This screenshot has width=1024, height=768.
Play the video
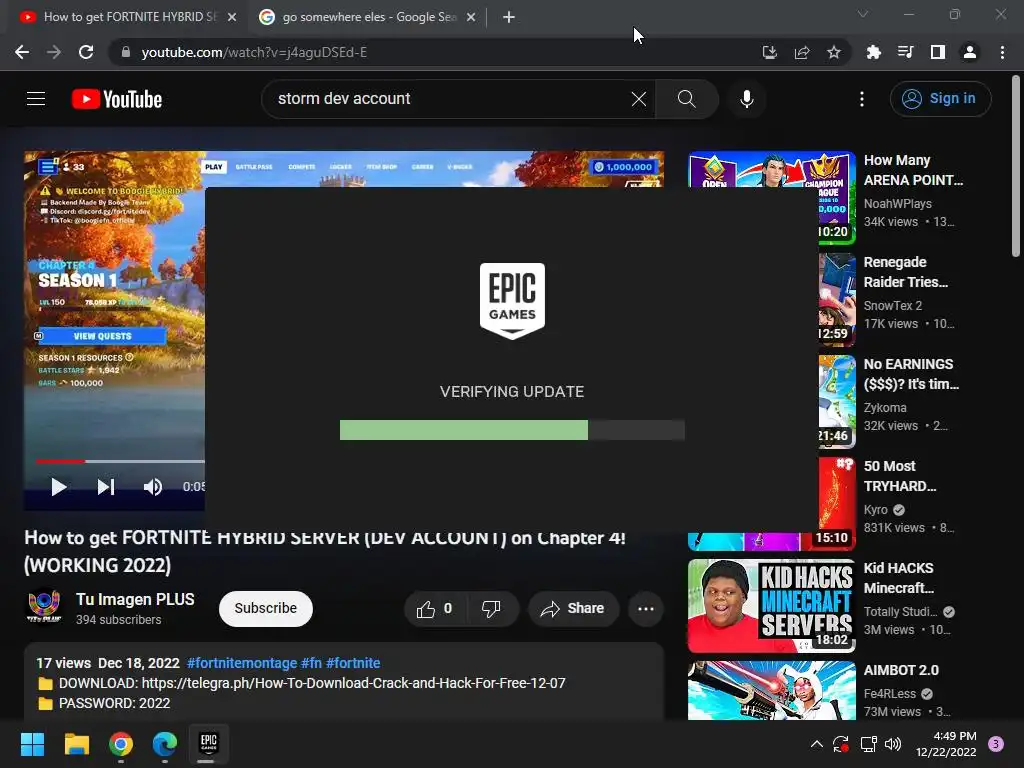(x=59, y=487)
